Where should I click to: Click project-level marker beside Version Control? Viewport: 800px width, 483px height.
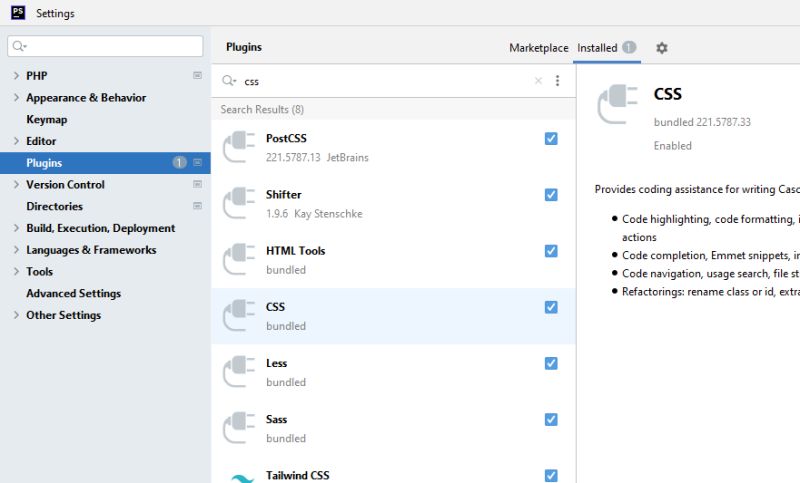pyautogui.click(x=197, y=184)
